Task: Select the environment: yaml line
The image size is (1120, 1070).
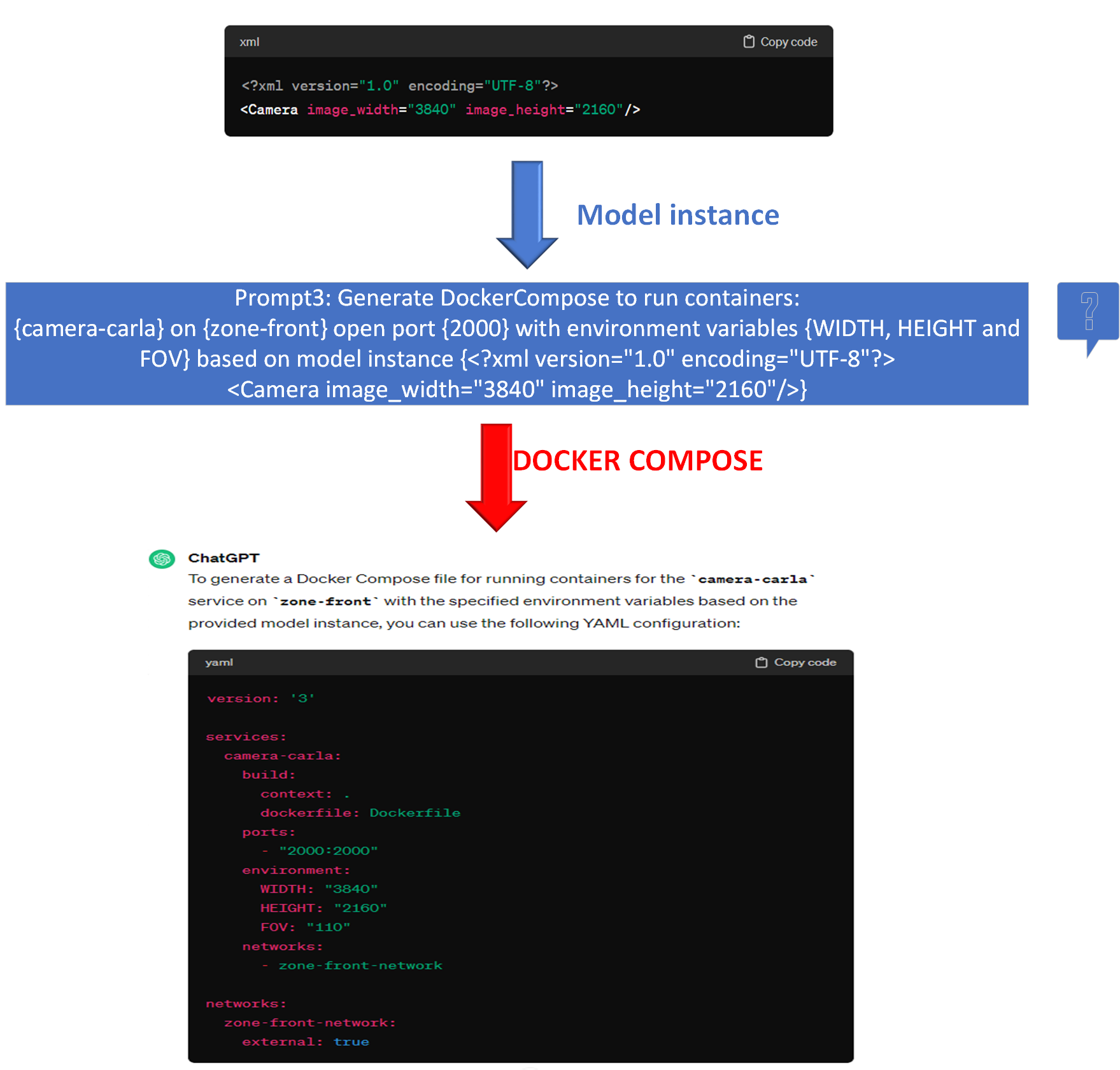Action: click(296, 870)
